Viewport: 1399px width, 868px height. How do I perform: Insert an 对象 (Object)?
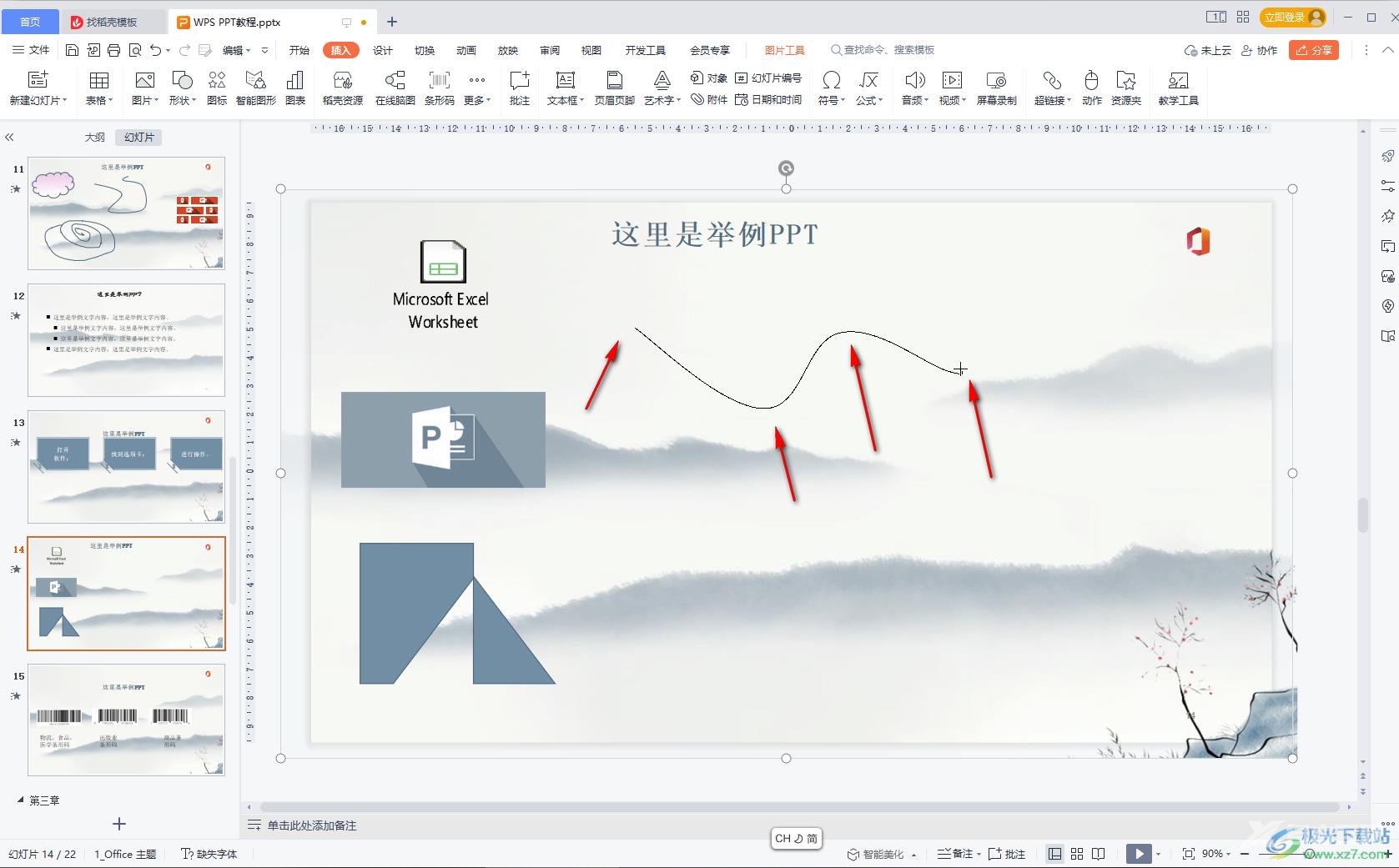[x=709, y=78]
